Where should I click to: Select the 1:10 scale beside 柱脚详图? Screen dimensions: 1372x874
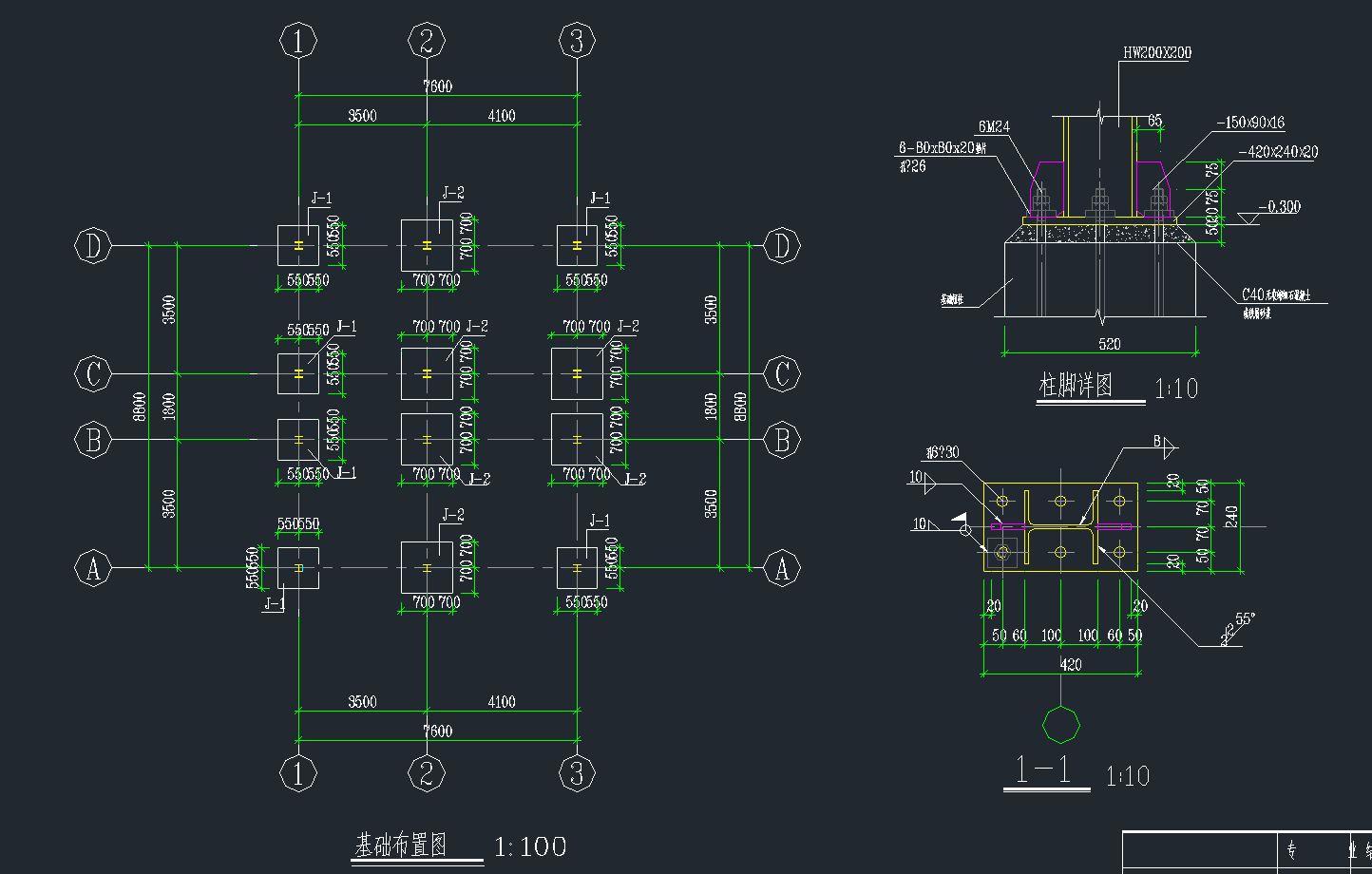coord(1176,388)
